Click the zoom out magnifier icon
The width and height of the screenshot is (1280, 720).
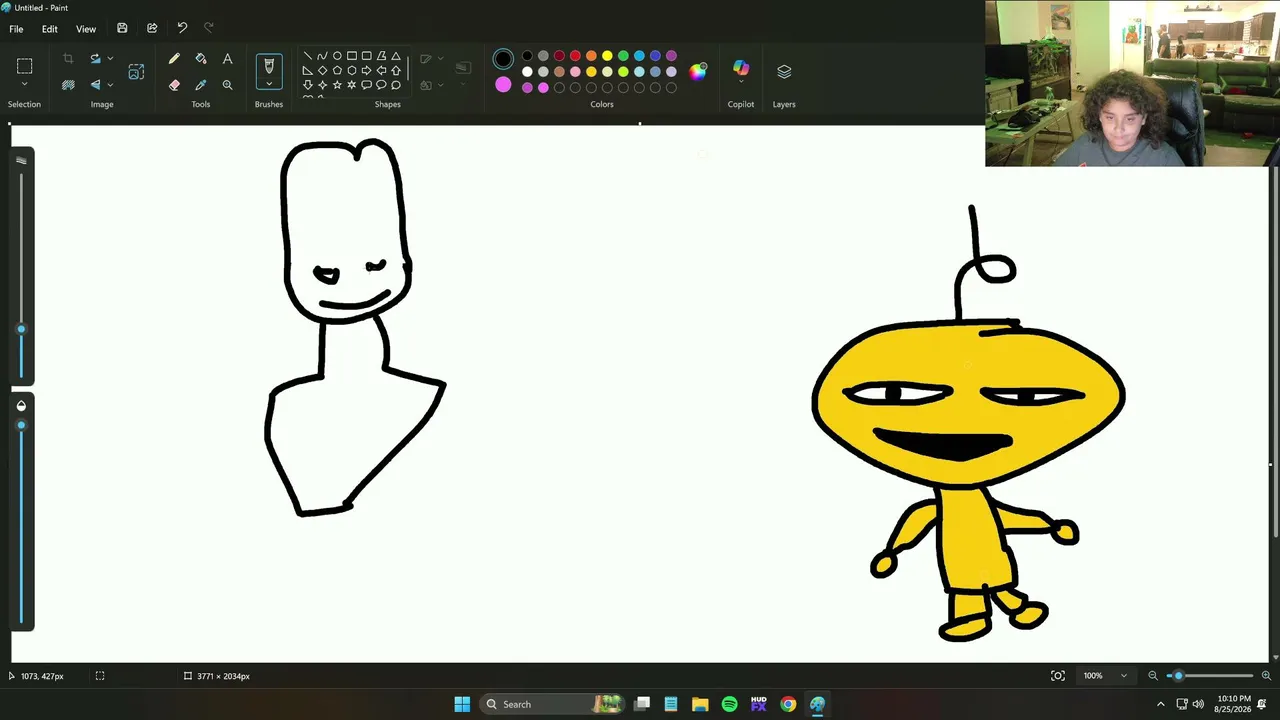click(1153, 676)
